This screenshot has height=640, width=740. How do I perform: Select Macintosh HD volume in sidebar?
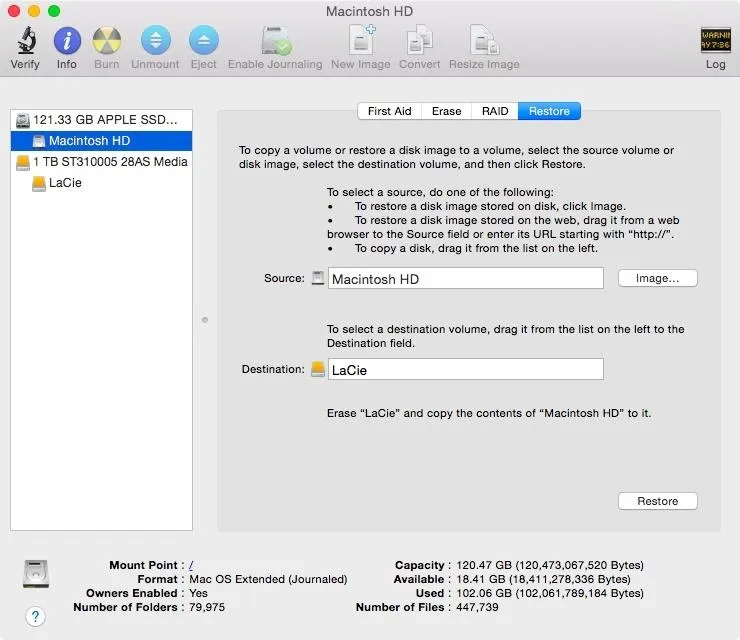[x=101, y=141]
